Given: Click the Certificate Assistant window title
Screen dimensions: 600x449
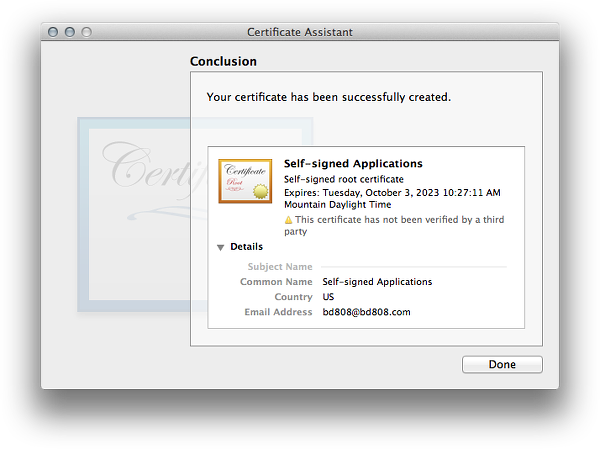Looking at the screenshot, I should pos(300,32).
